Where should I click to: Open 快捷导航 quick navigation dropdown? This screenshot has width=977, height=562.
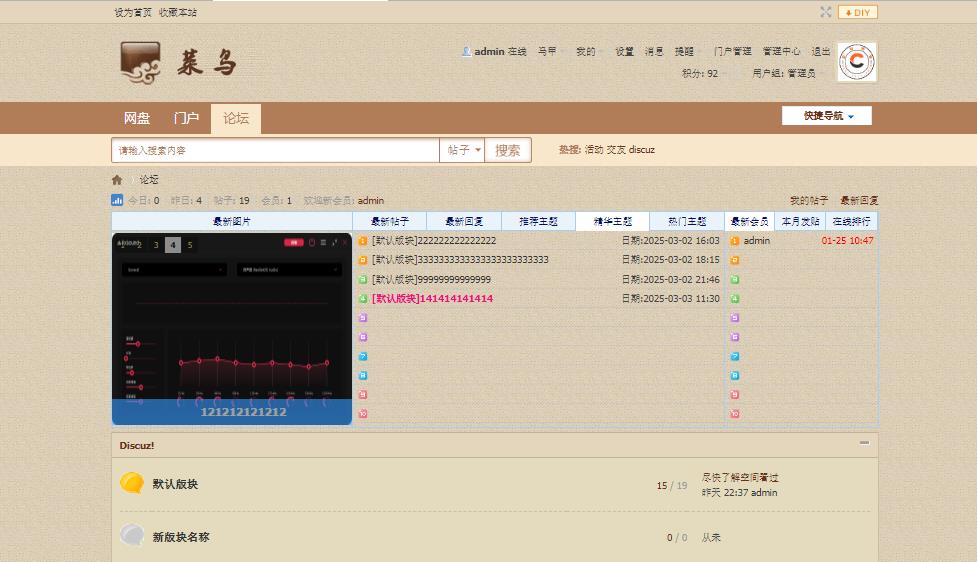[x=827, y=116]
